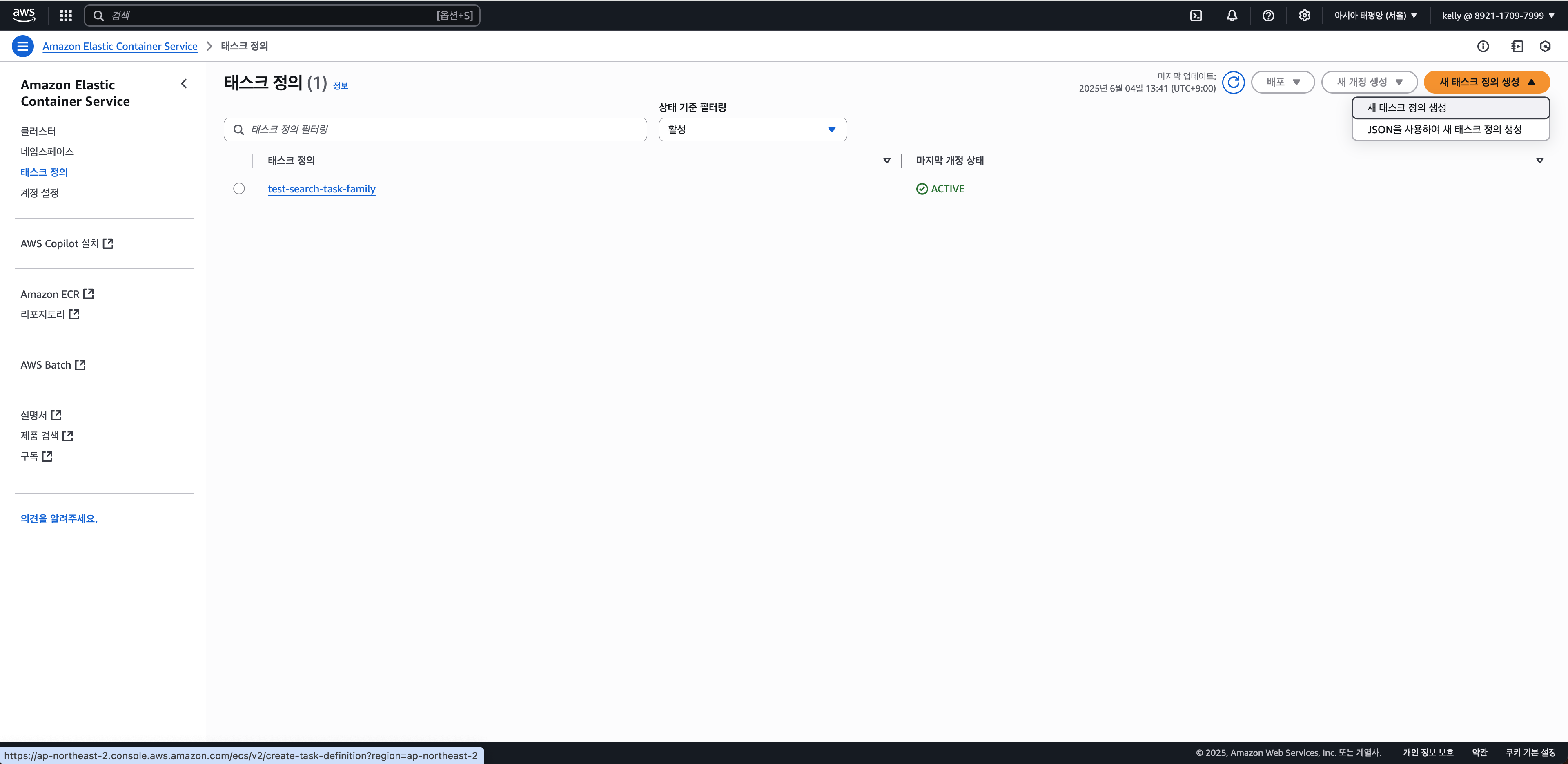
Task: Go to 클러스터 in sidebar
Action: click(38, 131)
